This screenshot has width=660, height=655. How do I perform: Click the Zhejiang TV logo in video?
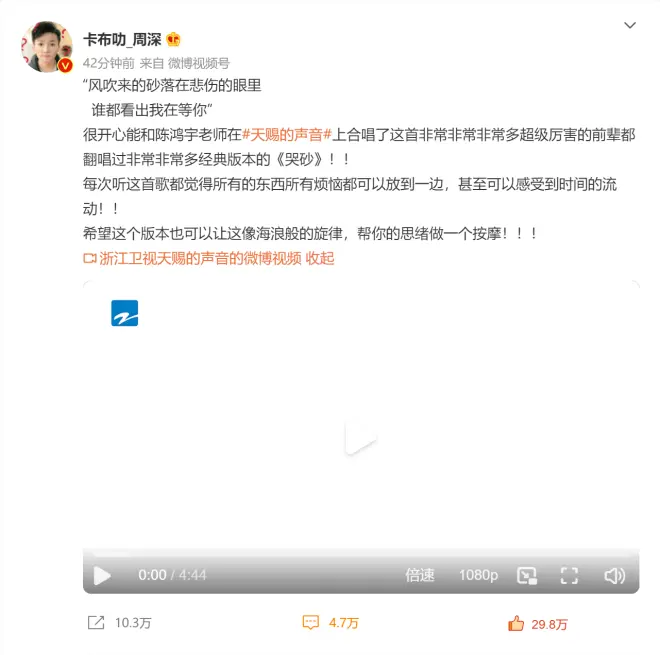click(x=125, y=313)
